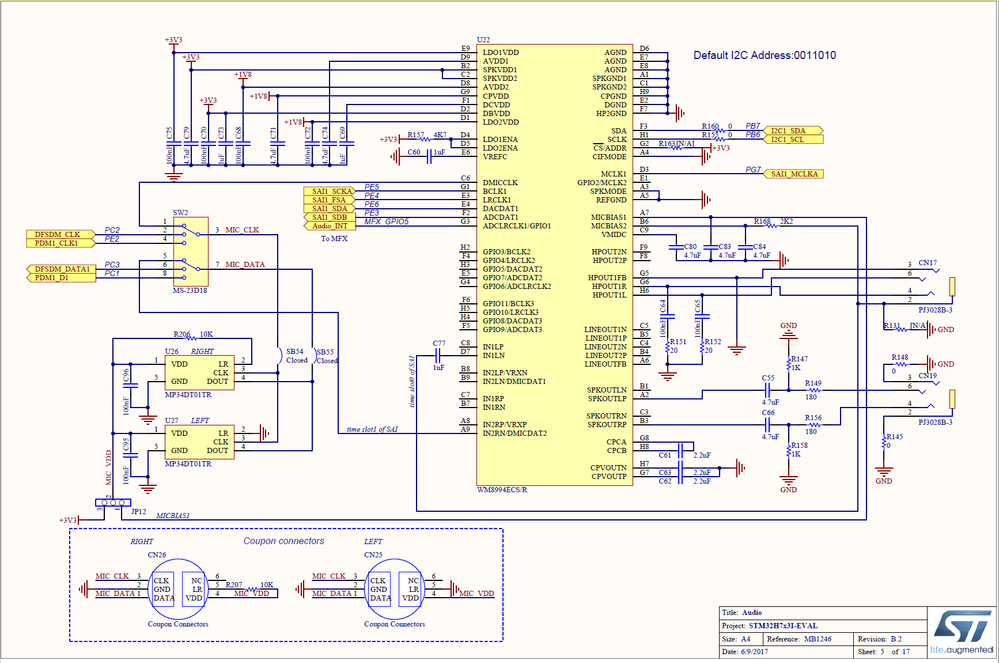This screenshot has height=663, width=999.
Task: Select the CIFMODE pin label
Action: click(x=609, y=157)
